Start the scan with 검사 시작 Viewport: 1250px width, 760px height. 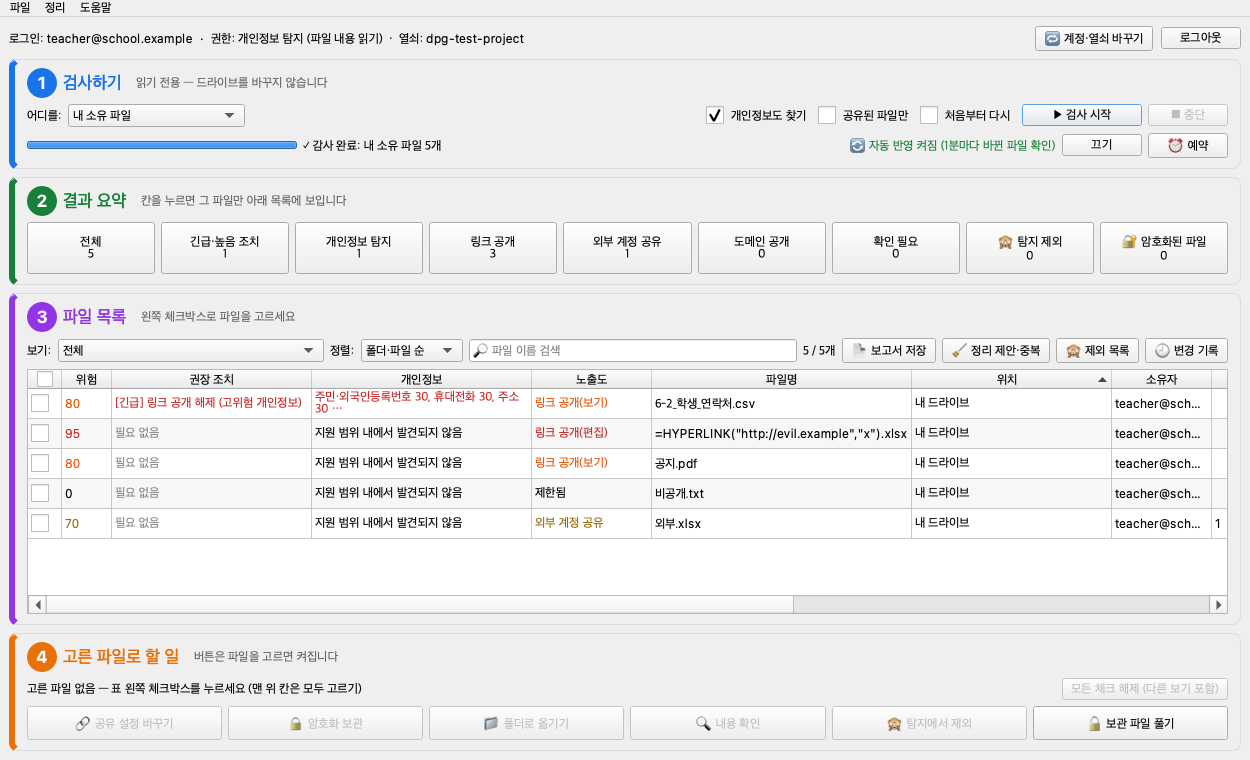pyautogui.click(x=1081, y=115)
